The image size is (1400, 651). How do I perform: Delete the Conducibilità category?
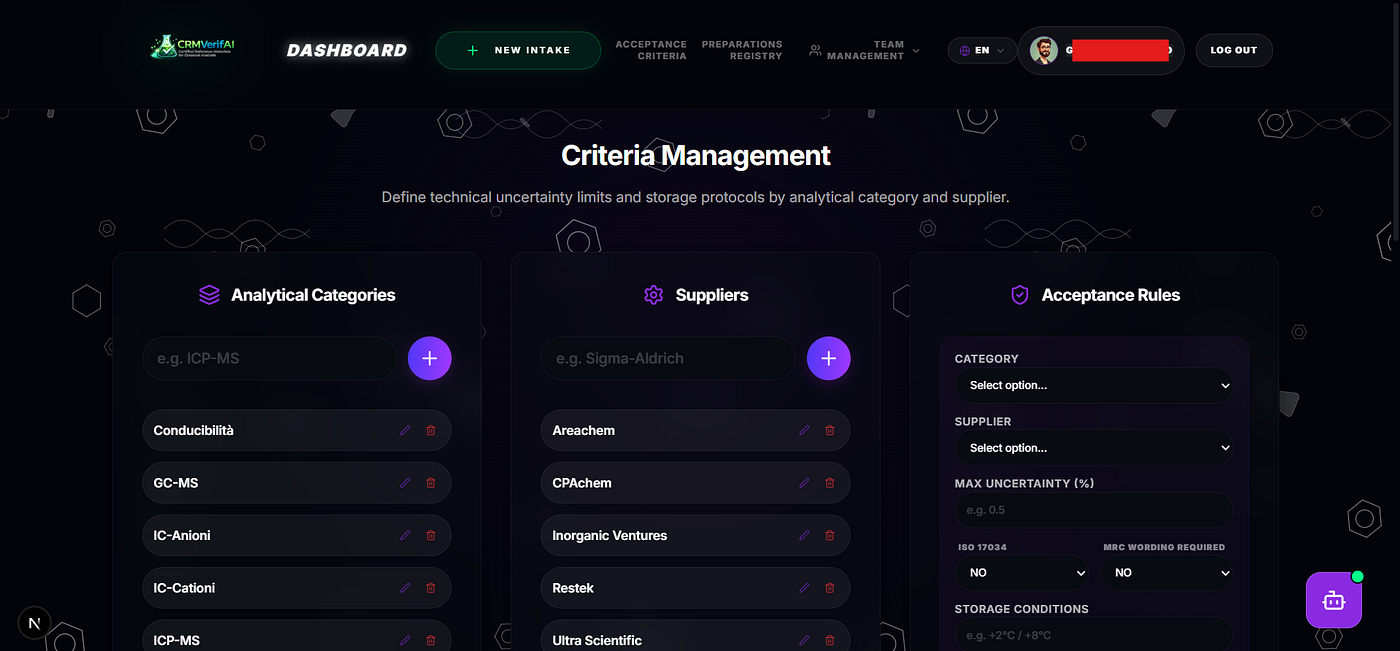(x=431, y=430)
